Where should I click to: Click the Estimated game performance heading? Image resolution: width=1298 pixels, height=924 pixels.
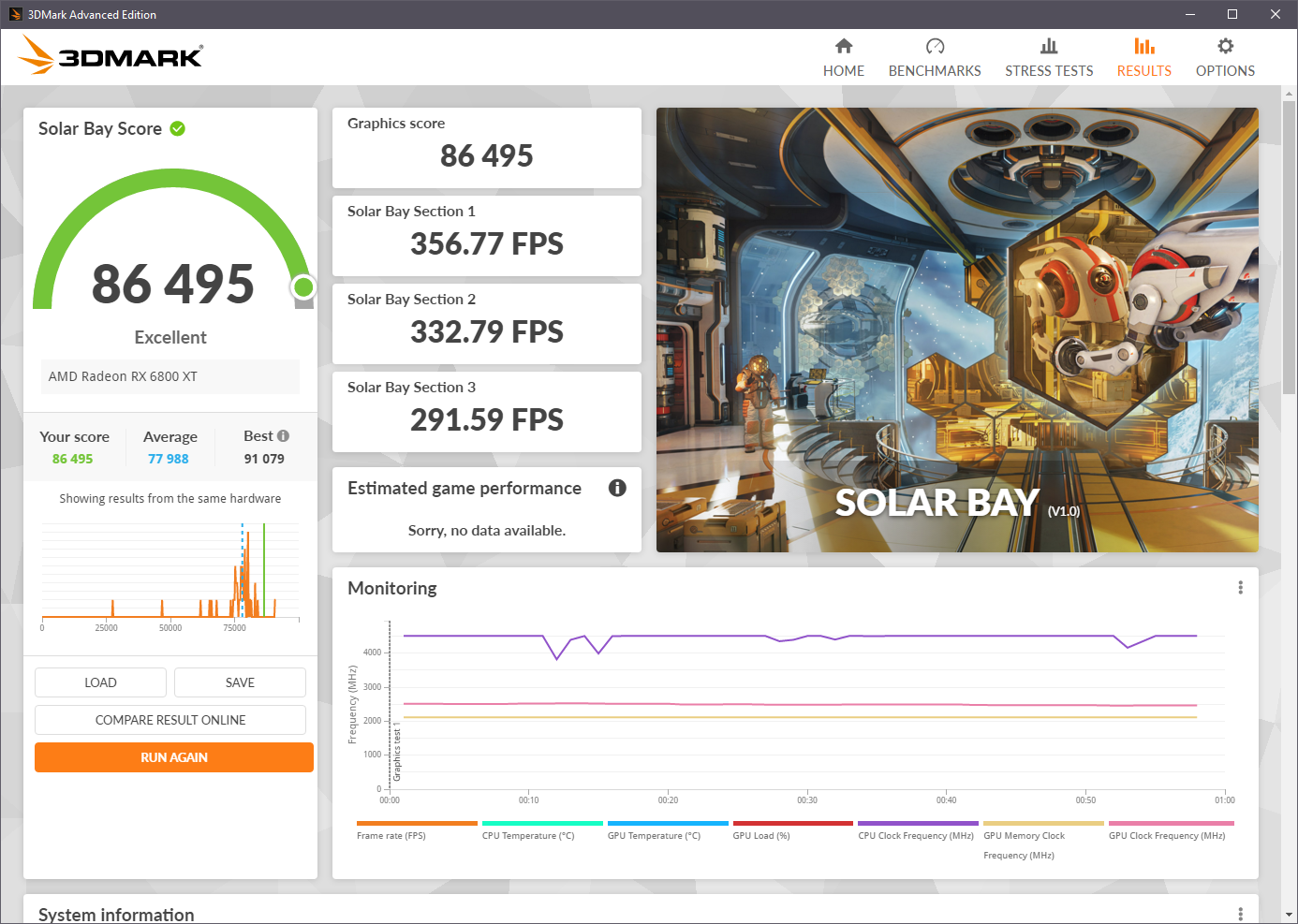pyautogui.click(x=465, y=488)
